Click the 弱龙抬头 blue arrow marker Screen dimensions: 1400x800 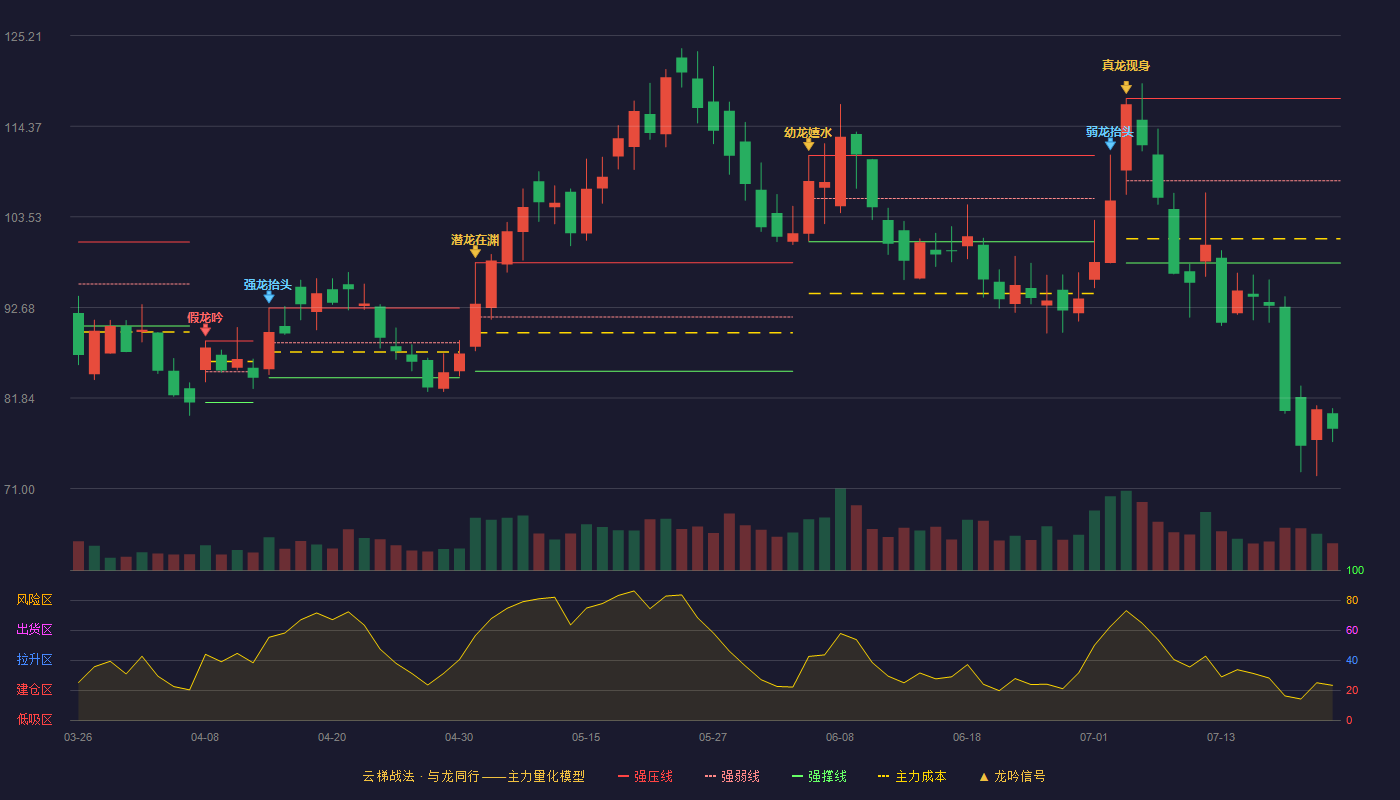pos(1110,144)
